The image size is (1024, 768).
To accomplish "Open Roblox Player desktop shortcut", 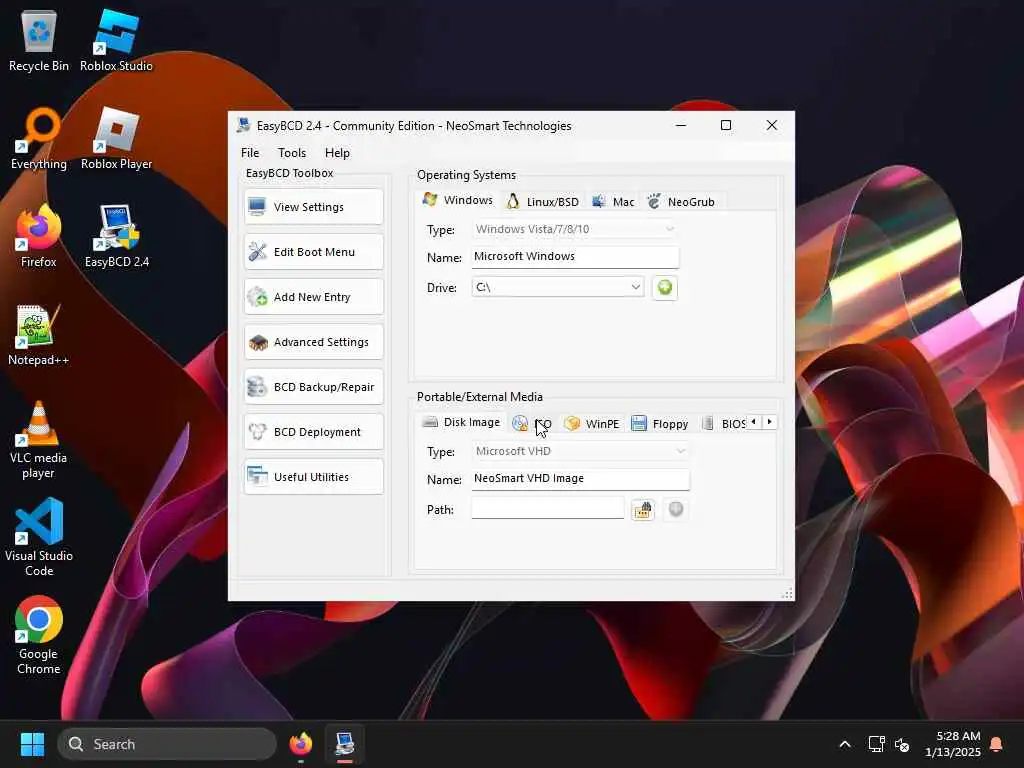I will tap(116, 139).
